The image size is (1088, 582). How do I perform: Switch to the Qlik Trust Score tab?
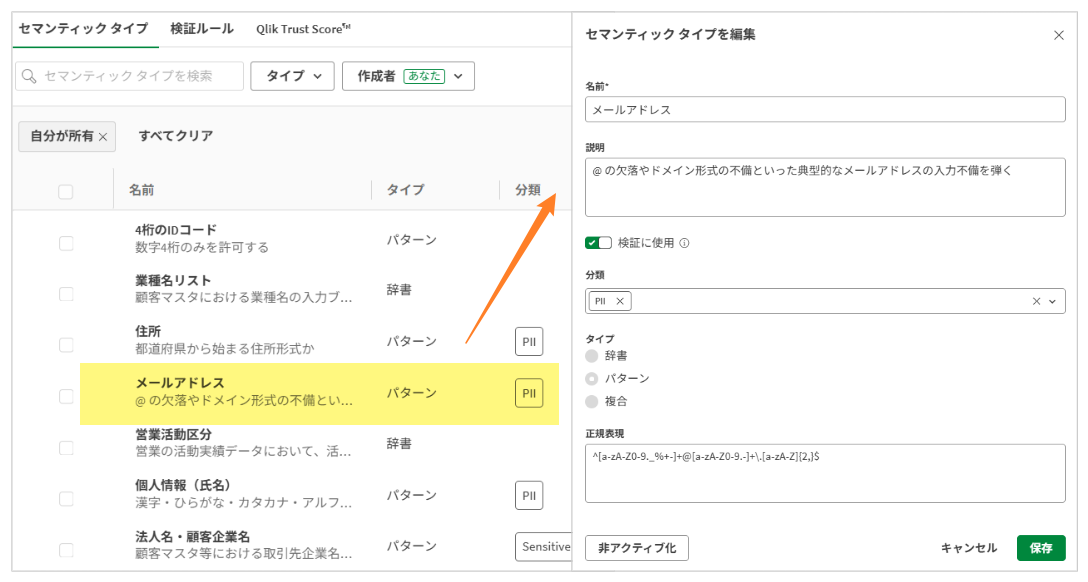(x=303, y=29)
